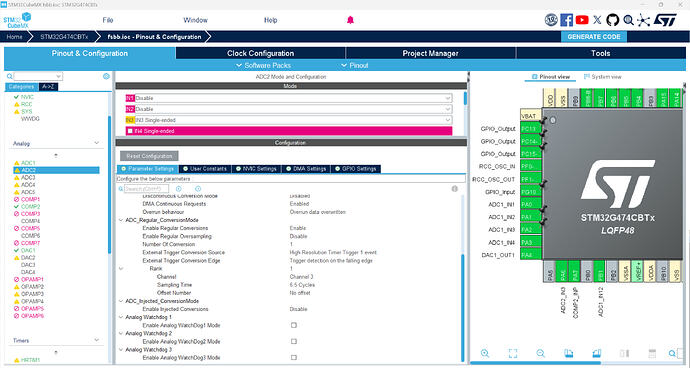Click the GENERATE CODE button

(594, 37)
